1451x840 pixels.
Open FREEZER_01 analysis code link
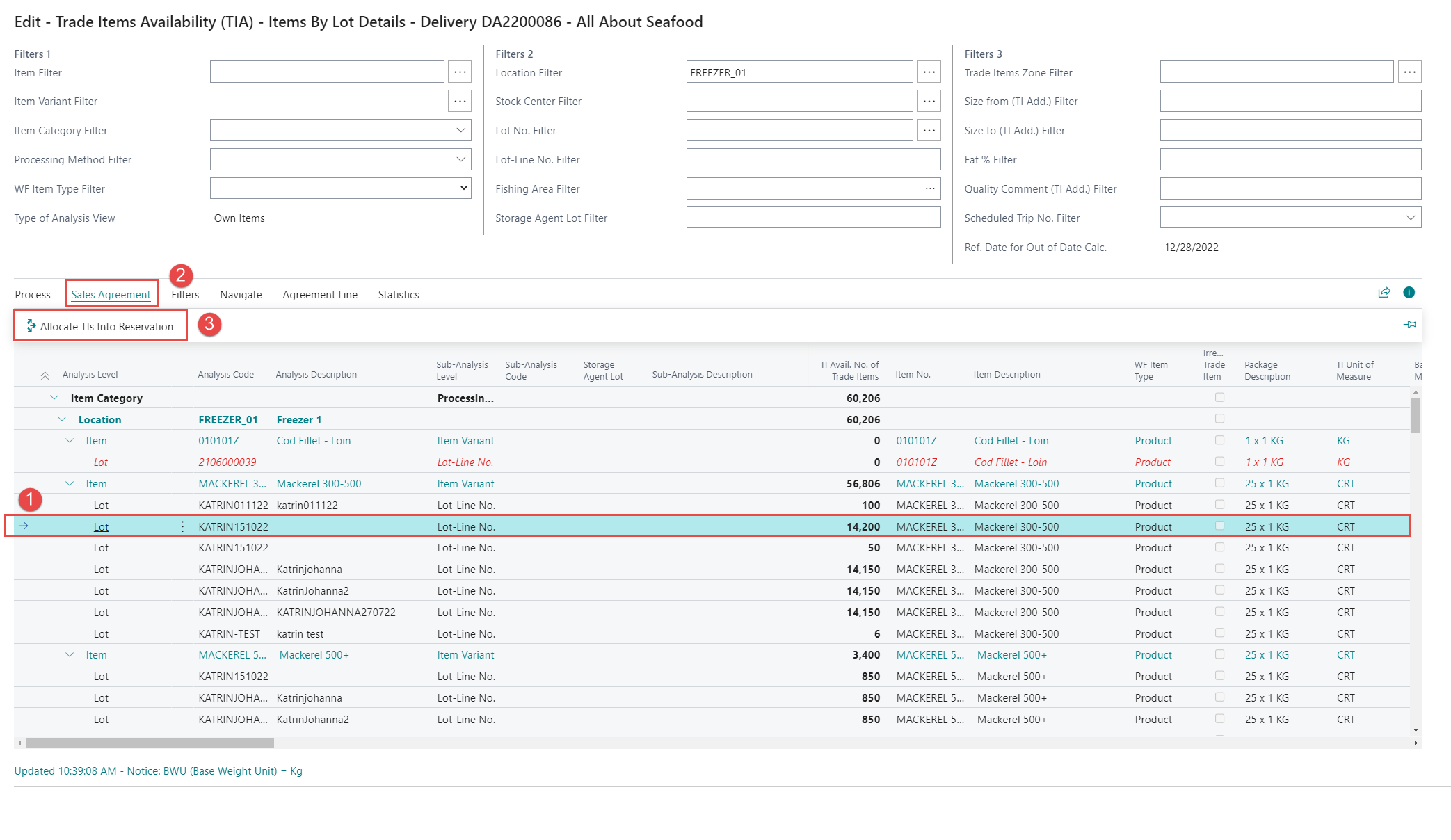(228, 420)
